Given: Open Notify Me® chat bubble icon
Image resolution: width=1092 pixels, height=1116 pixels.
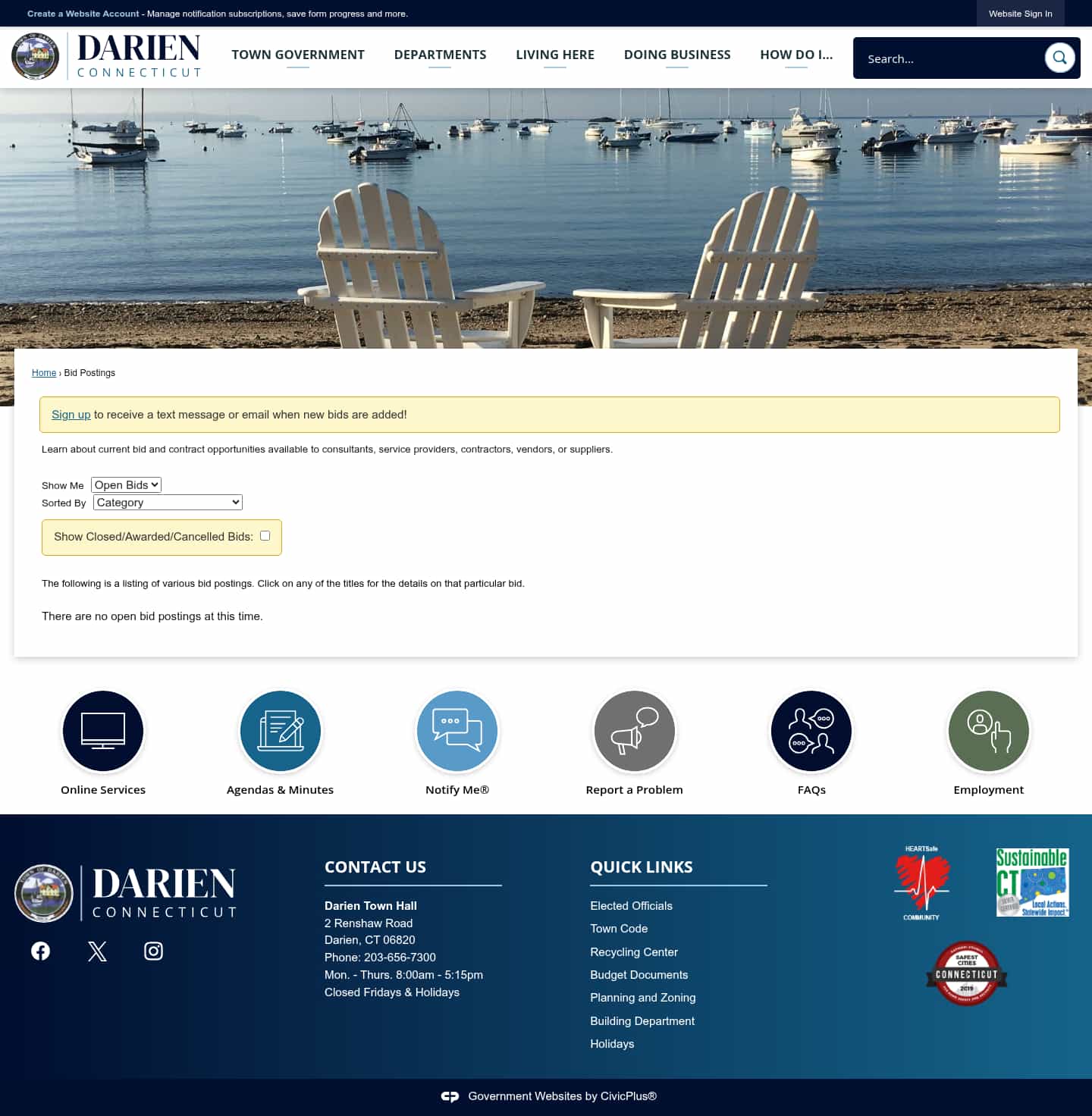Looking at the screenshot, I should 457,731.
